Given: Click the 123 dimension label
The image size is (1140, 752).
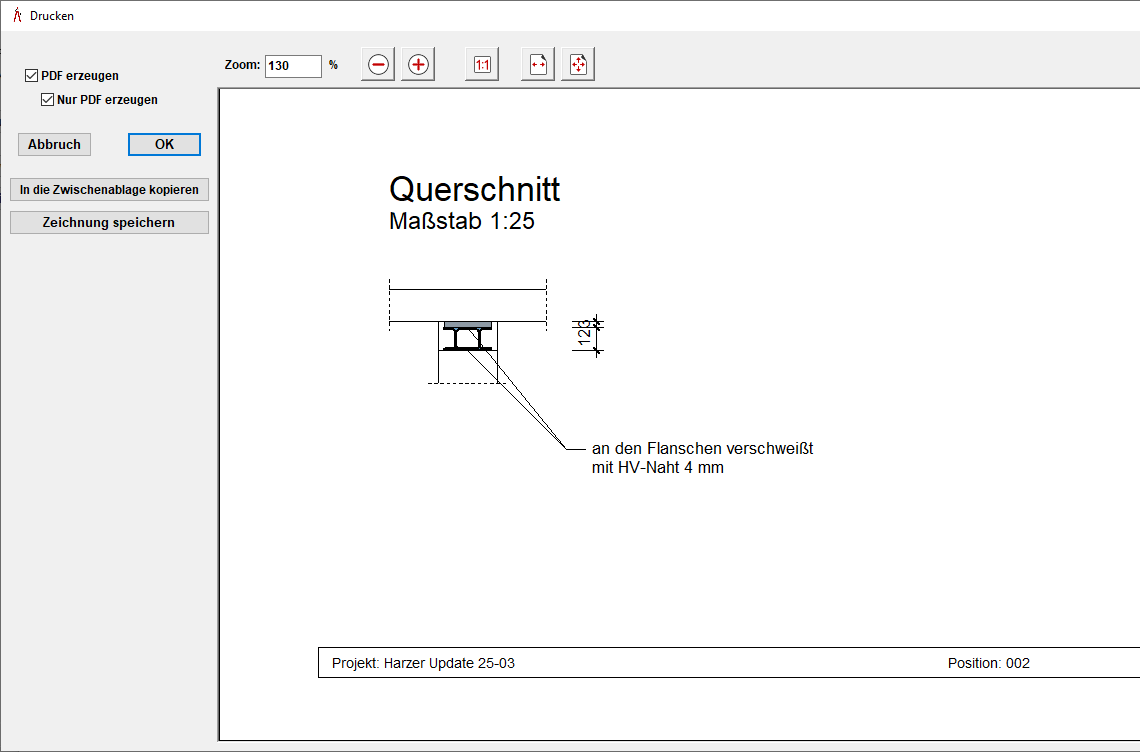Looking at the screenshot, I should (583, 334).
